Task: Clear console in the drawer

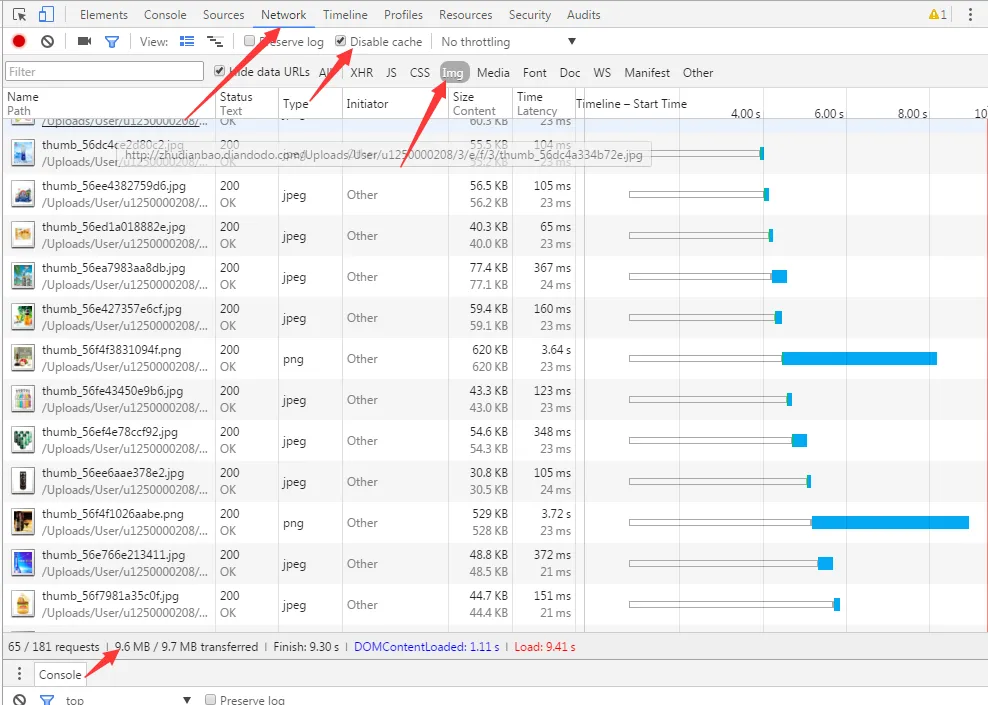Action: [20, 699]
